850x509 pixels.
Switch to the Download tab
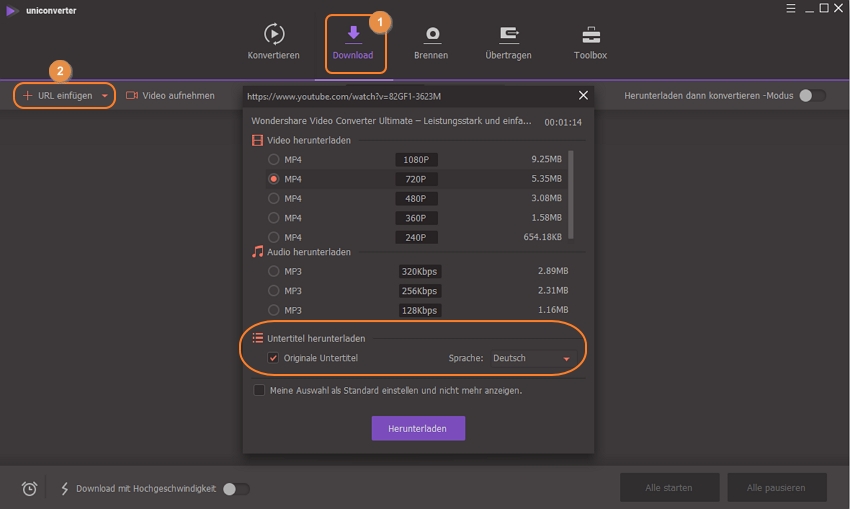(353, 42)
